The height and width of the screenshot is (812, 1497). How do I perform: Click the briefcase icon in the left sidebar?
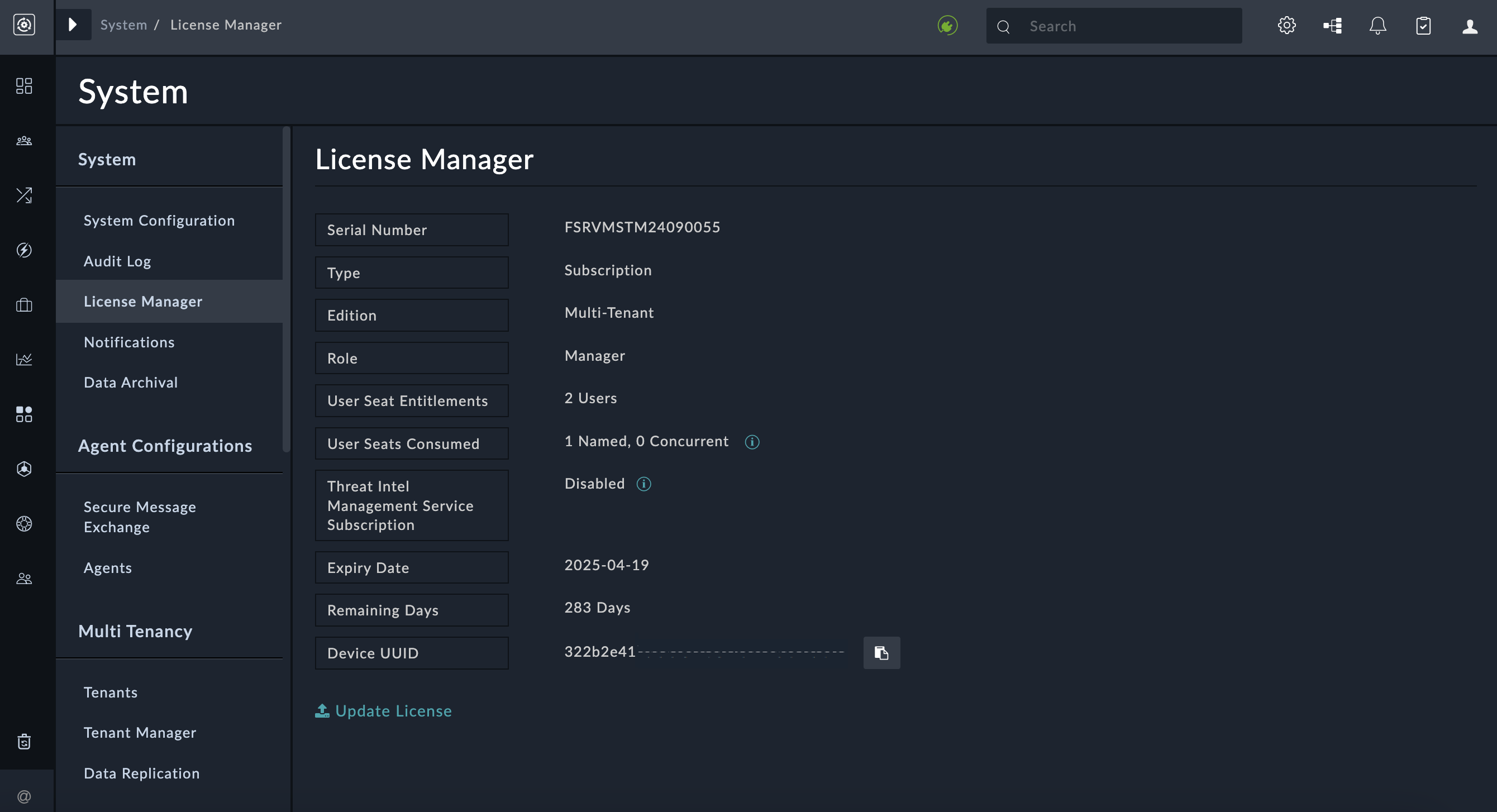point(24,304)
